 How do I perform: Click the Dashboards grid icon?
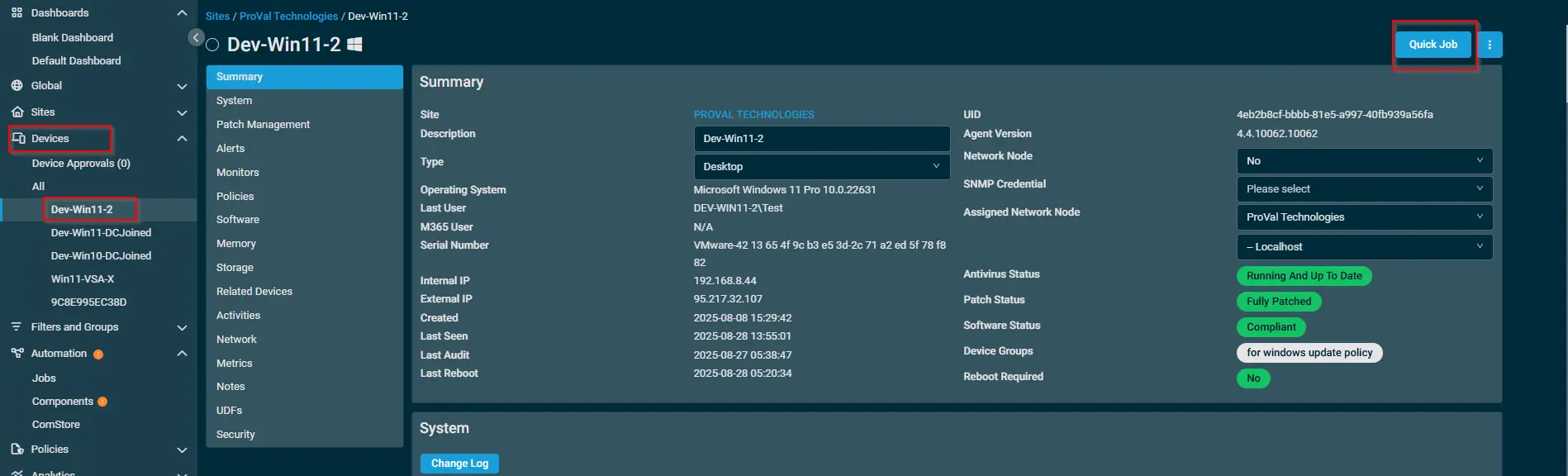(x=17, y=12)
